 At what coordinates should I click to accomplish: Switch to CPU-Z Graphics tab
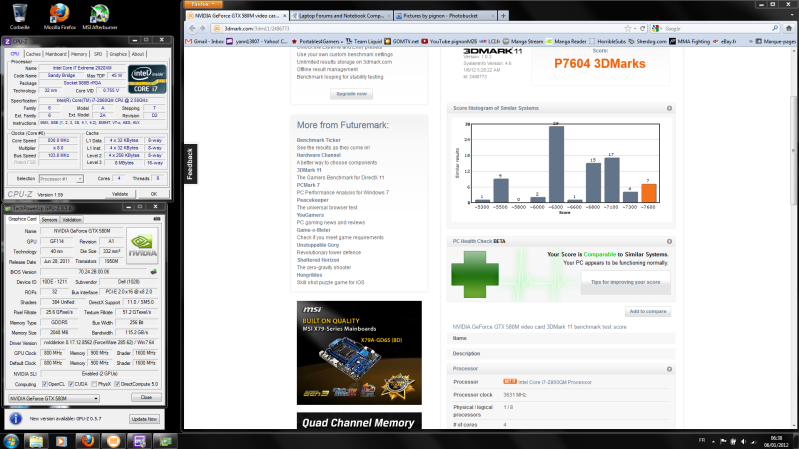point(118,54)
